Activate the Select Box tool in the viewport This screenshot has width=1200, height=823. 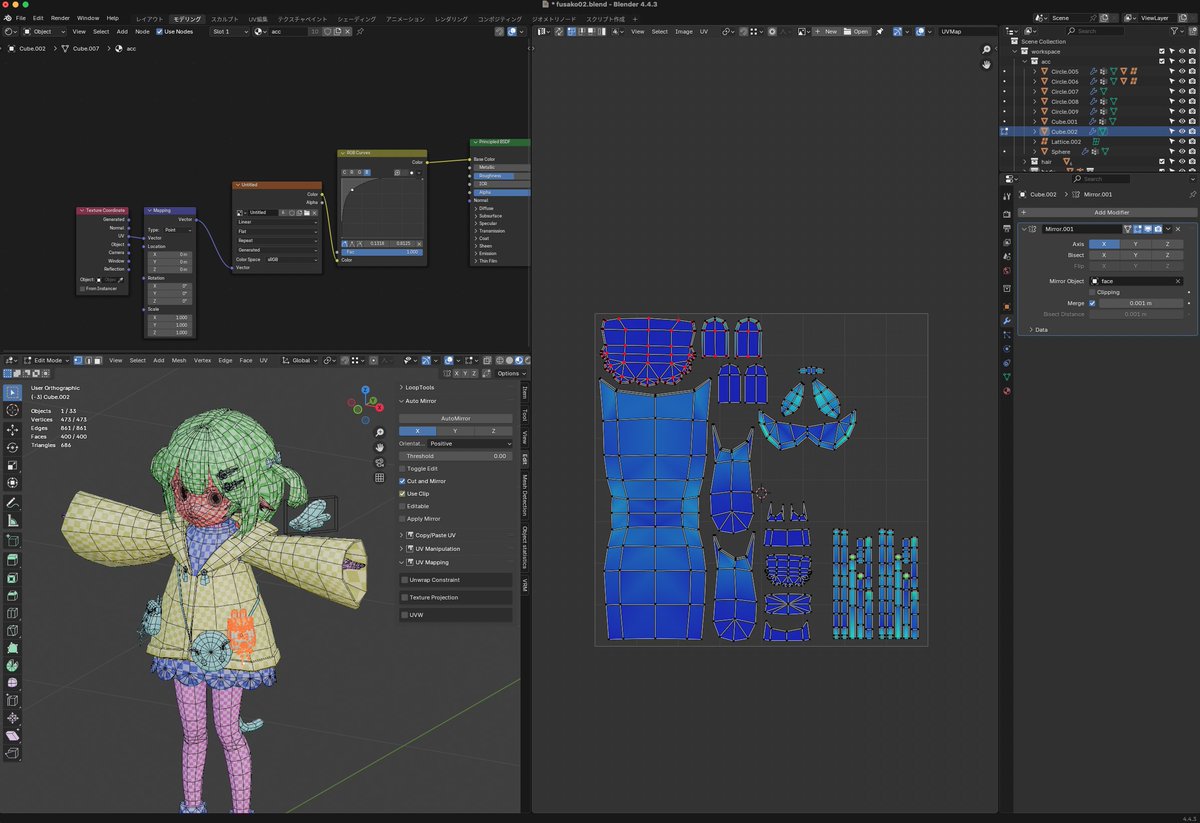12,391
